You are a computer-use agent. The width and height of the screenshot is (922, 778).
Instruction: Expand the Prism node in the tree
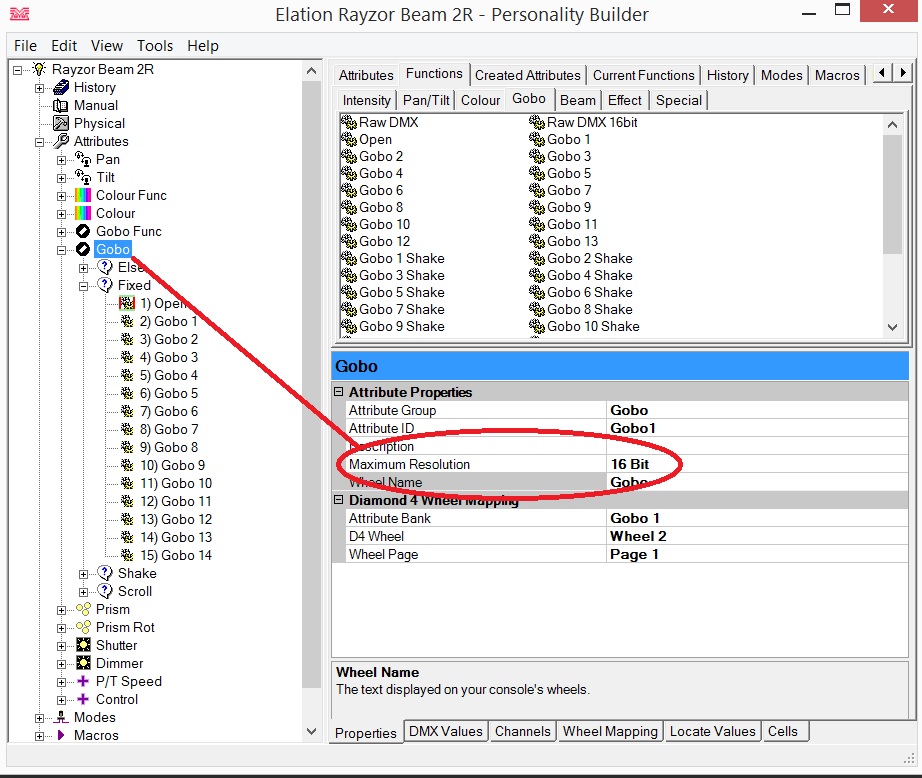click(x=61, y=610)
